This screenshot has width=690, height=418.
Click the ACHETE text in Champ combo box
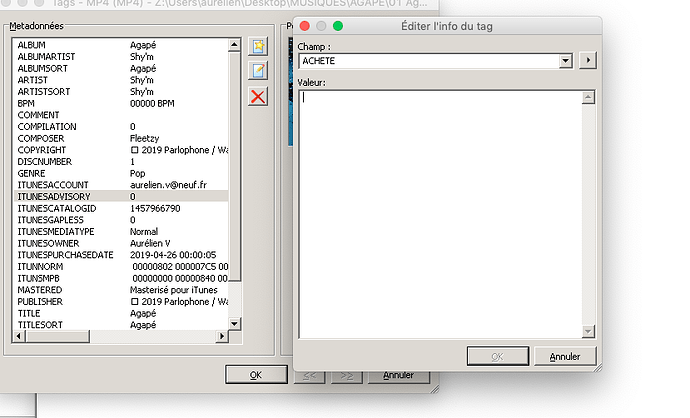point(319,61)
